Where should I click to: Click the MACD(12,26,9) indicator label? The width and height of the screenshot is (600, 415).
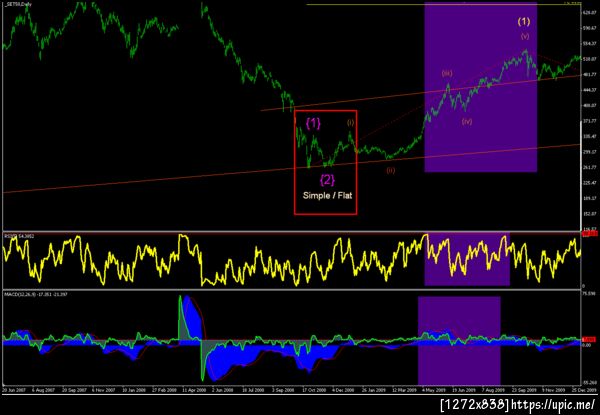35,295
